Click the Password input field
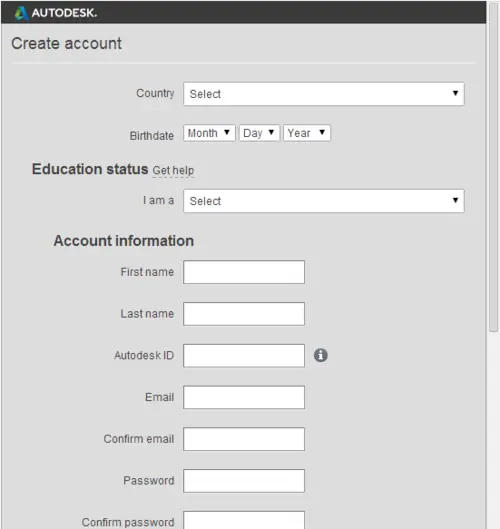Image resolution: width=500 pixels, height=529 pixels. pos(244,481)
